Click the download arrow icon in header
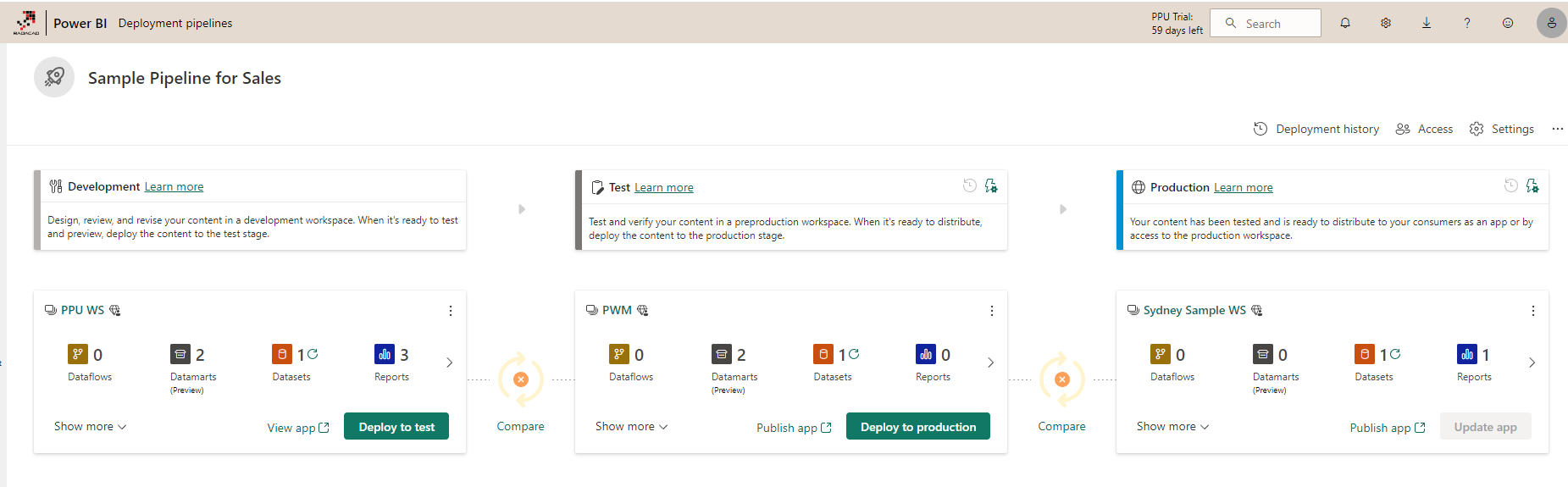 [1427, 23]
